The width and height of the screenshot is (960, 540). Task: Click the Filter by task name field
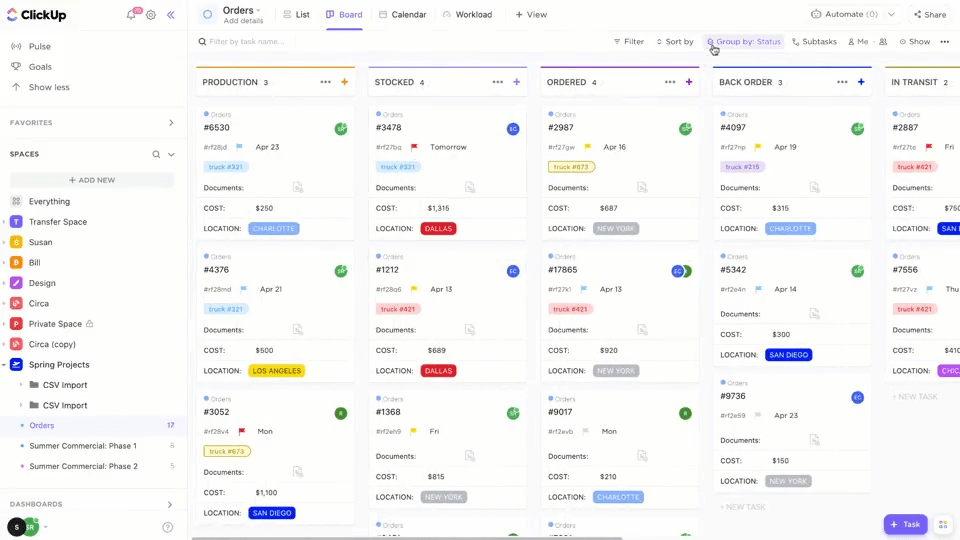coord(247,42)
